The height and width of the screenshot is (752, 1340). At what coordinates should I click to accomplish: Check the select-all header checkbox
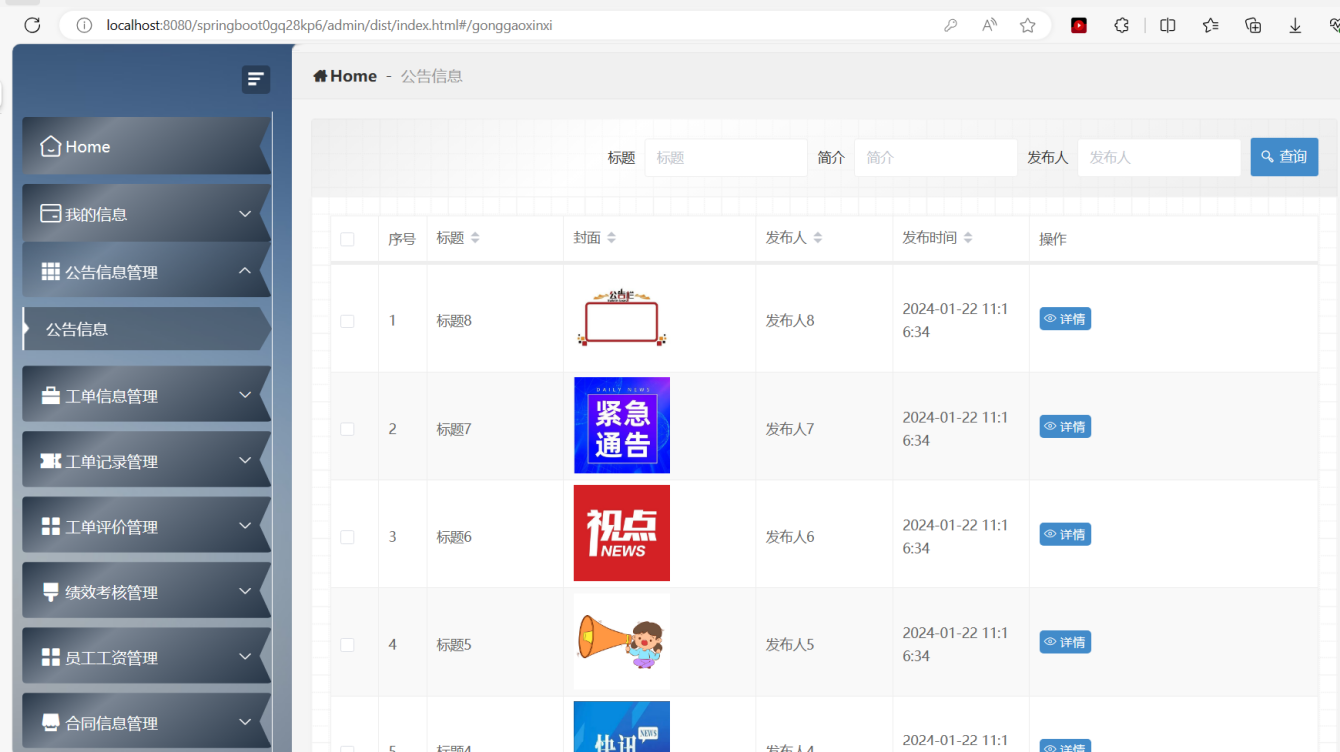[347, 239]
